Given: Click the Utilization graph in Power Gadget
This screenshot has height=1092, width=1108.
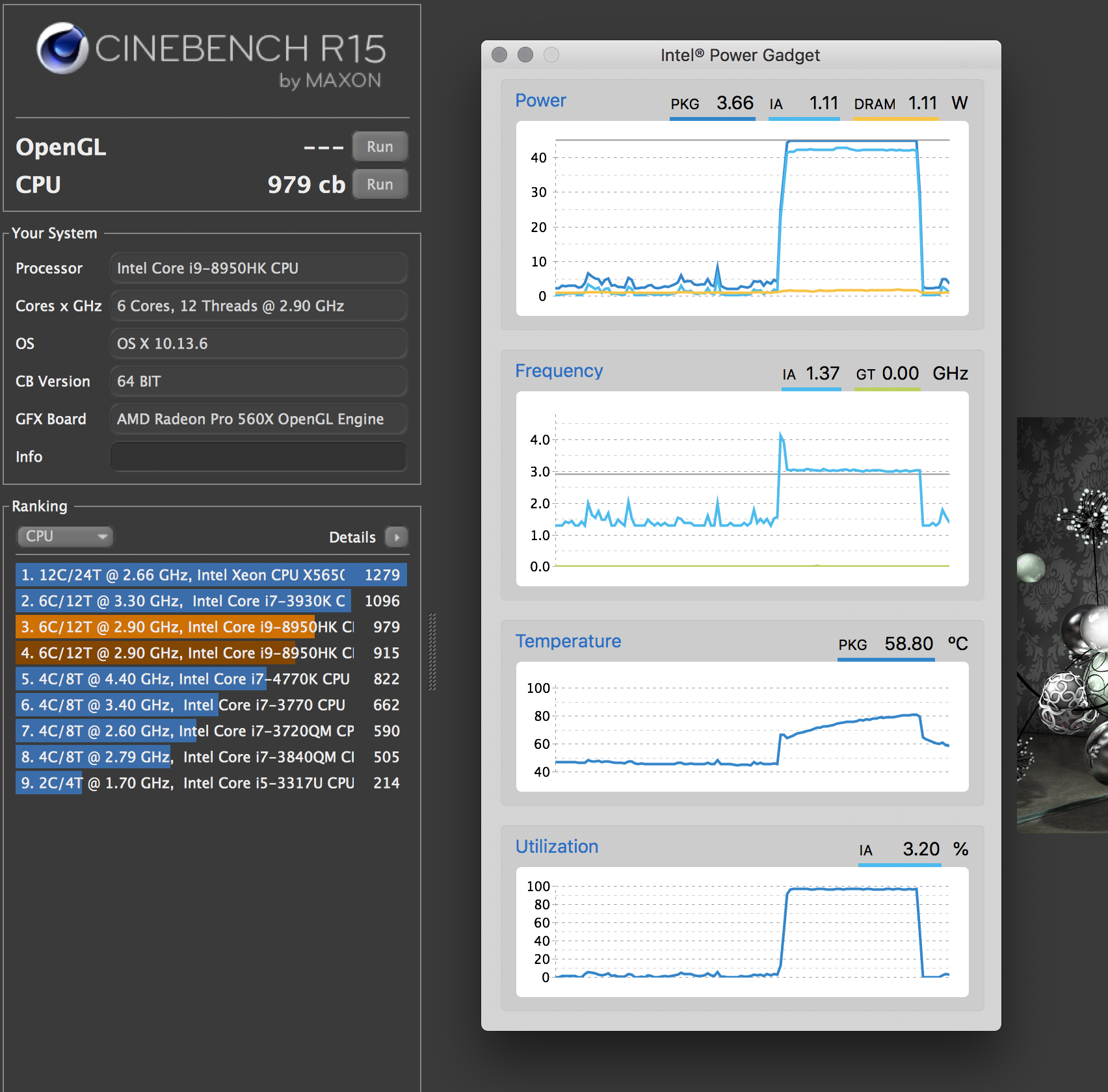Looking at the screenshot, I should coord(742,932).
